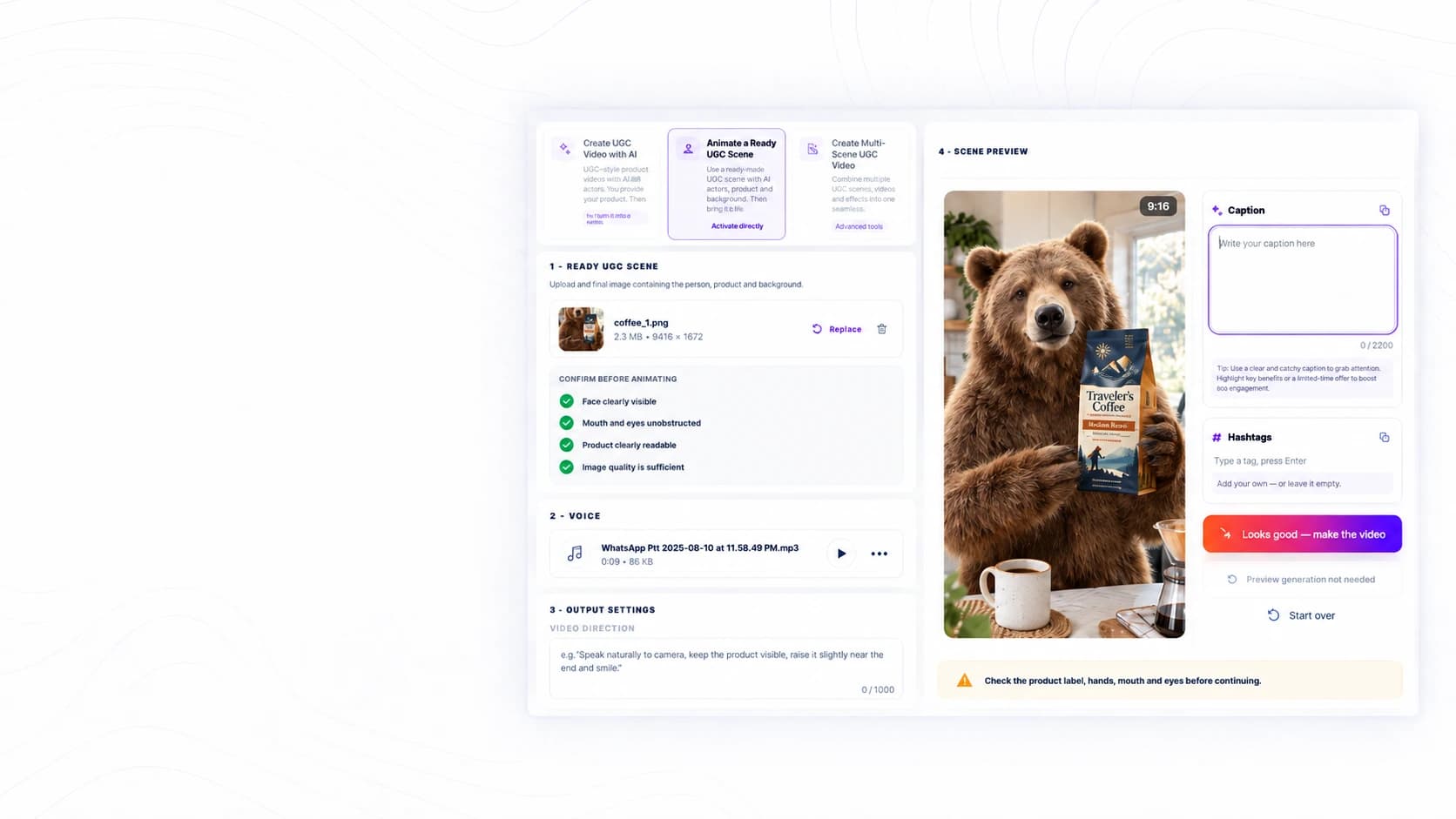Click the hash symbol icon beside Hashtags
Screen dimensions: 1456x819
pyautogui.click(x=1217, y=438)
